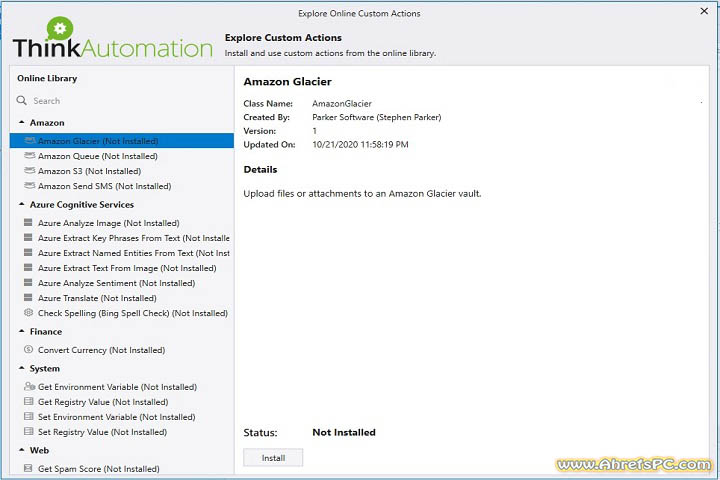This screenshot has width=720, height=480.
Task: Select Get Spam Score (Not Installed)
Action: click(122, 469)
